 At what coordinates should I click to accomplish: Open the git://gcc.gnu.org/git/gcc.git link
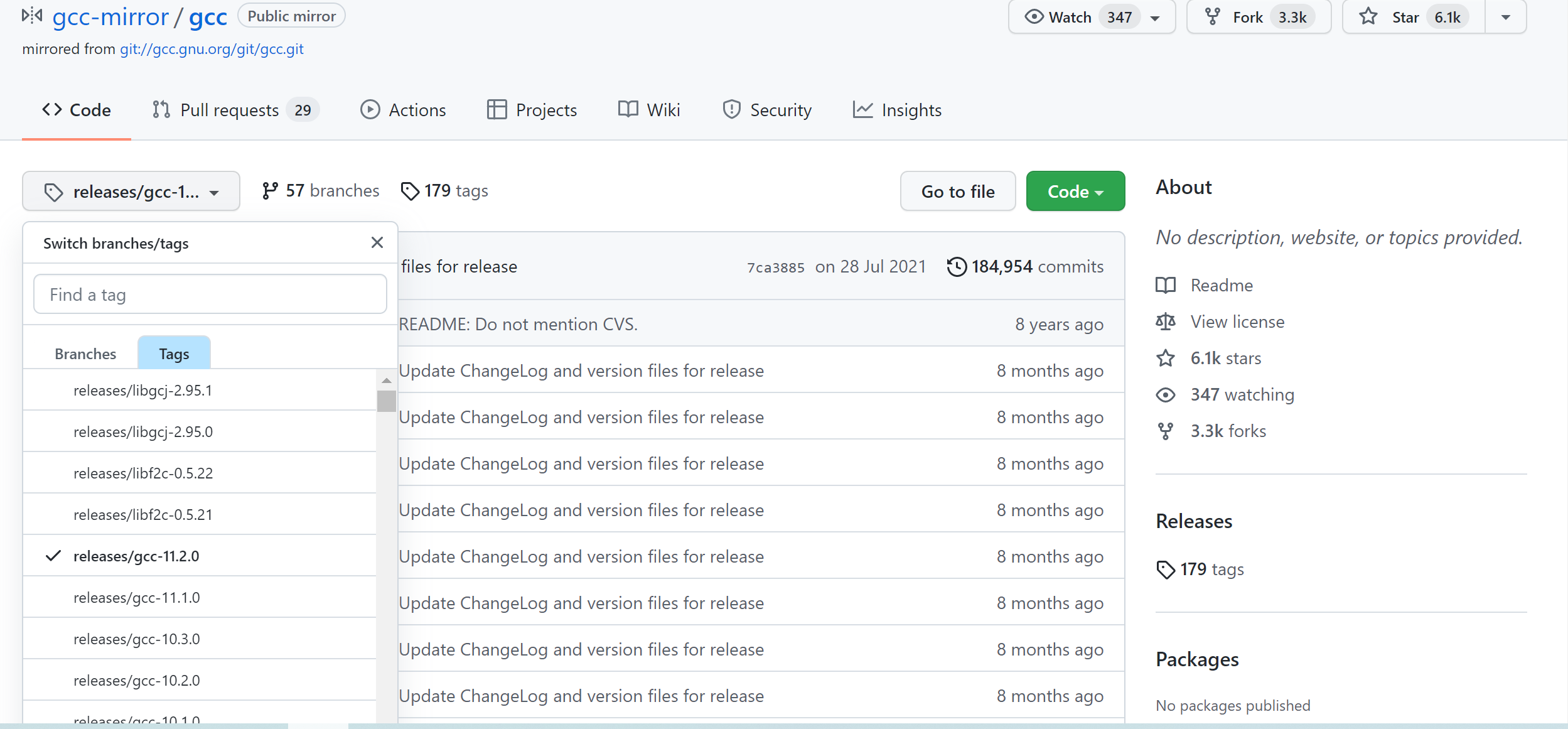click(x=212, y=49)
